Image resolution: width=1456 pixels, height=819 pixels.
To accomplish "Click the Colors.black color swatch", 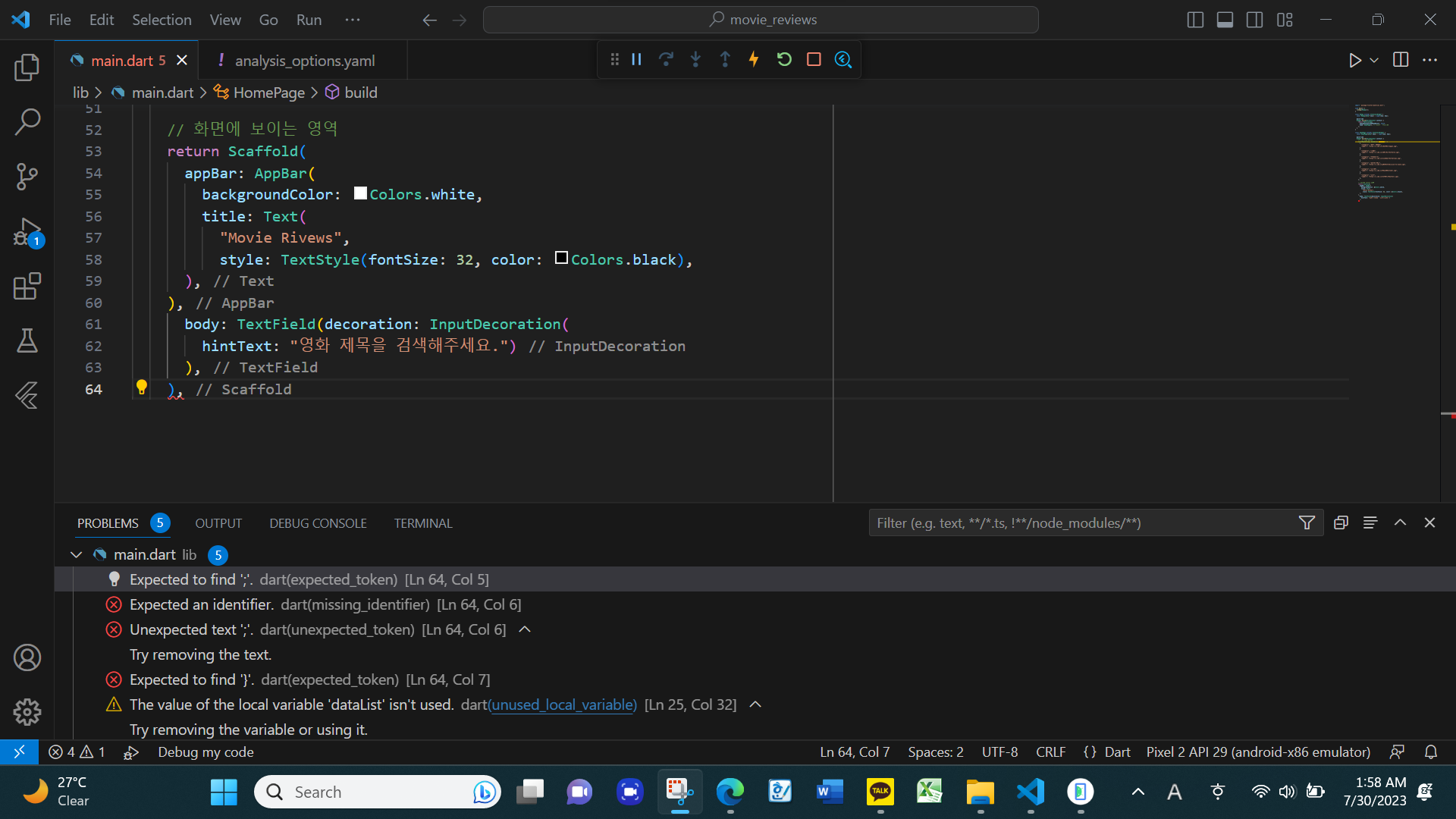I will [561, 258].
